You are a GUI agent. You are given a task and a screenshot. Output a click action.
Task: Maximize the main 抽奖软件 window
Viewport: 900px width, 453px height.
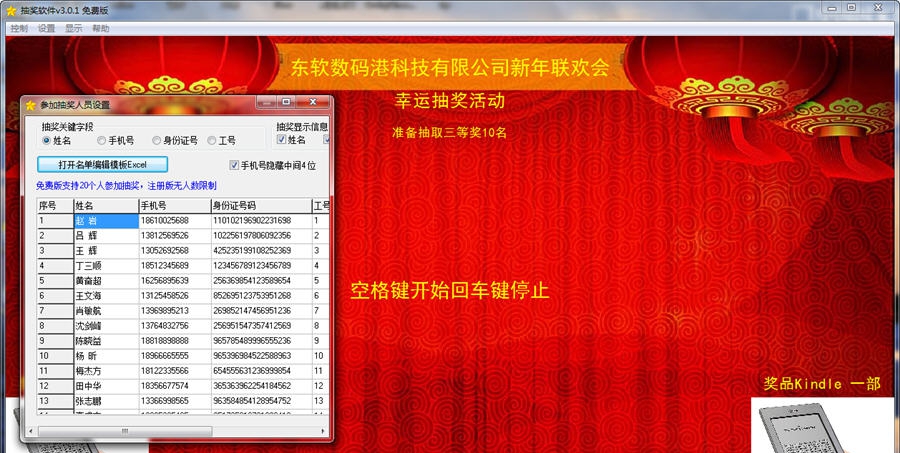852,7
